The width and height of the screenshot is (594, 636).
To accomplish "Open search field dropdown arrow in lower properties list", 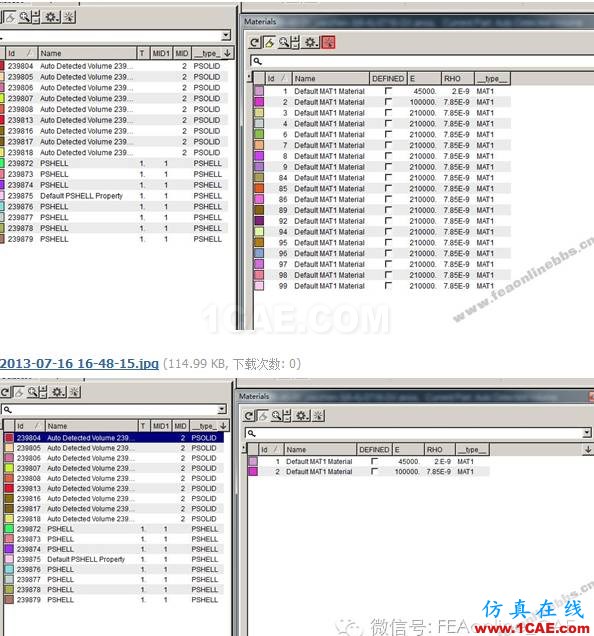I will coord(222,409).
